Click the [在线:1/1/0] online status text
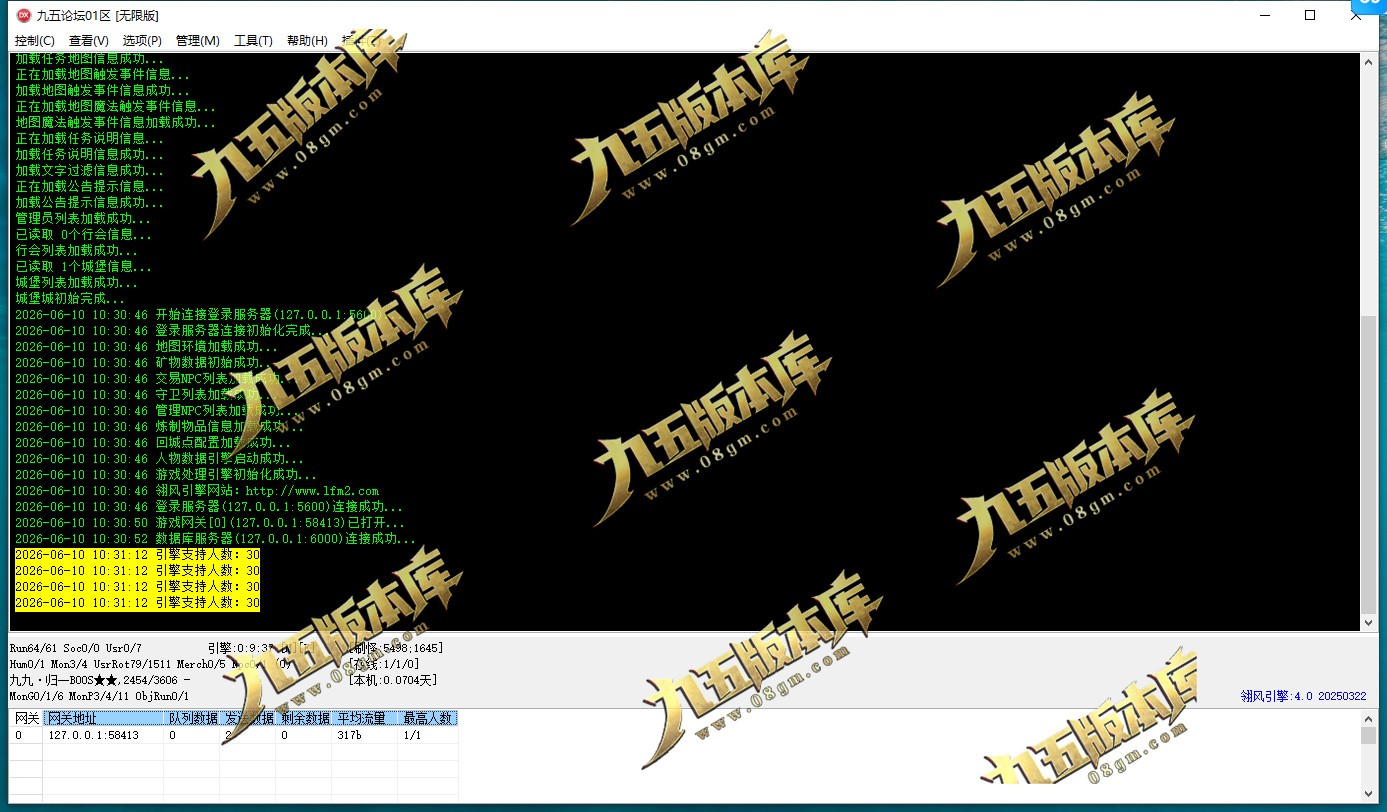The height and width of the screenshot is (812, 1387). click(383, 664)
